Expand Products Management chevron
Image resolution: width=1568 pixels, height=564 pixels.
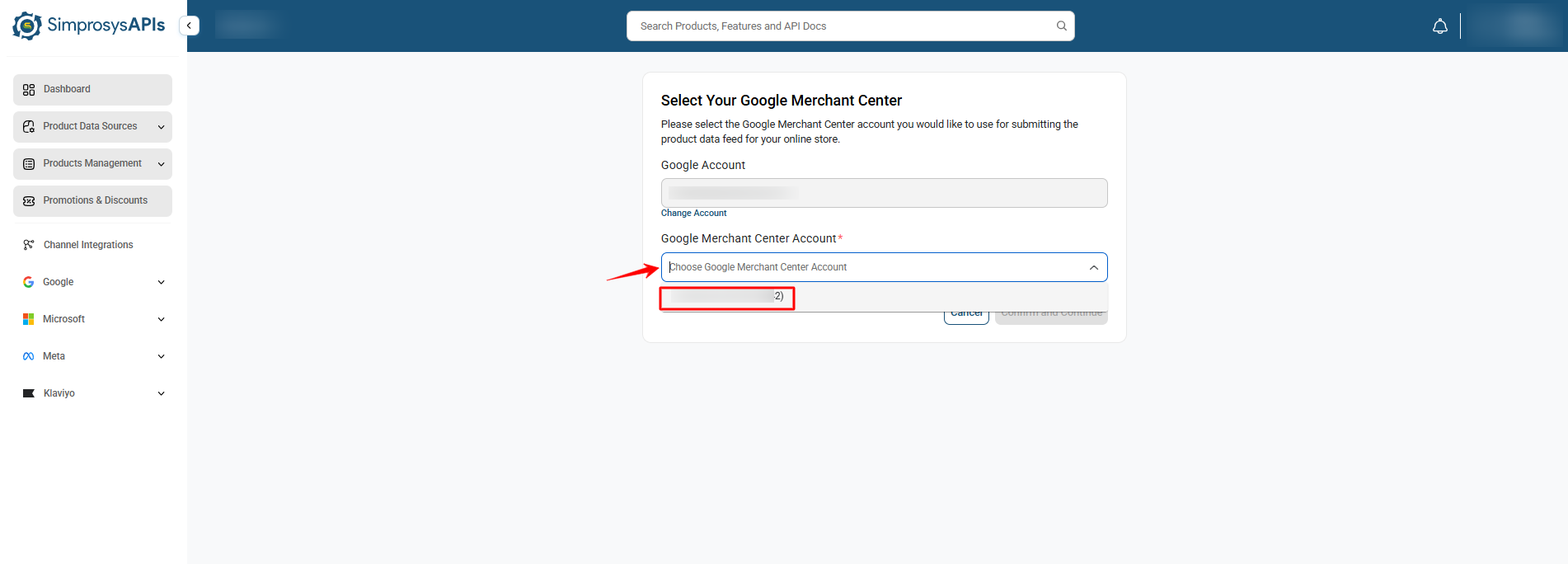[161, 164]
